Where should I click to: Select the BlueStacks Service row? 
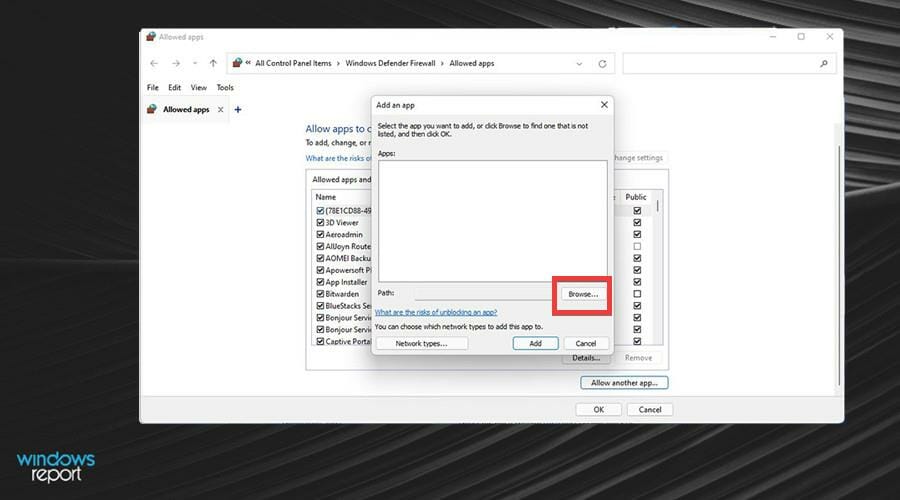[x=348, y=306]
